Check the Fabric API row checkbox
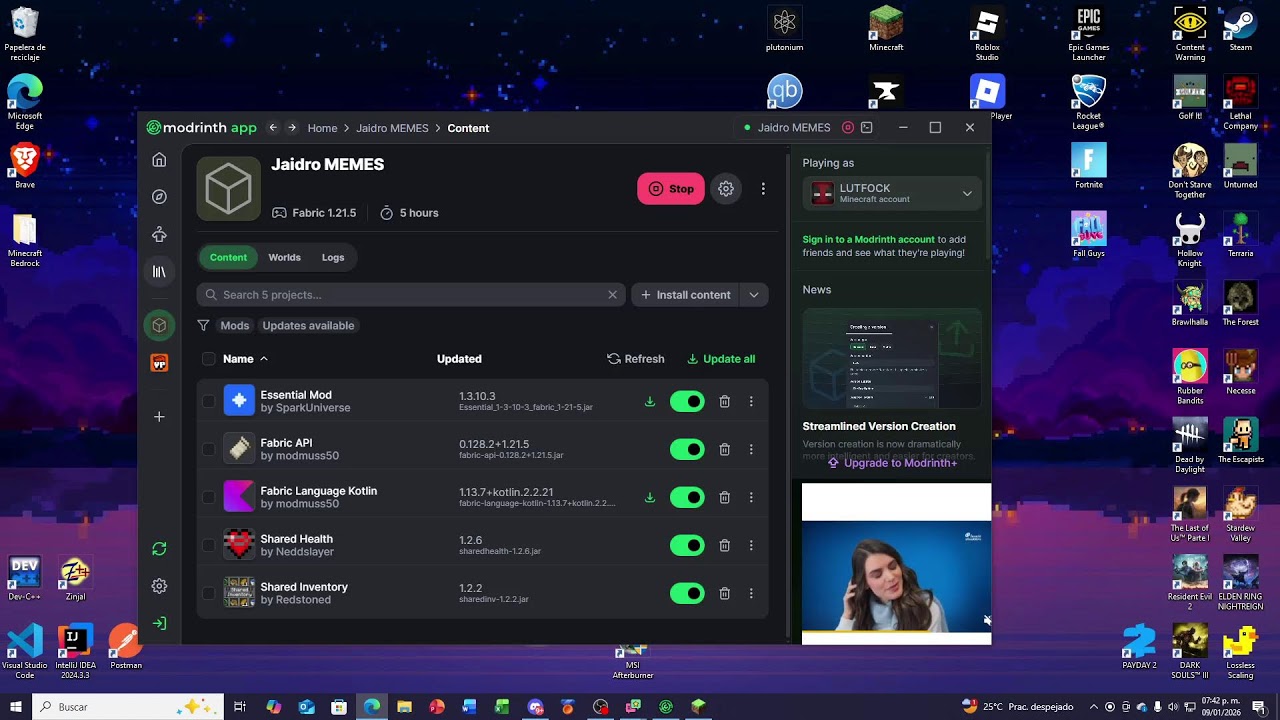 [208, 449]
